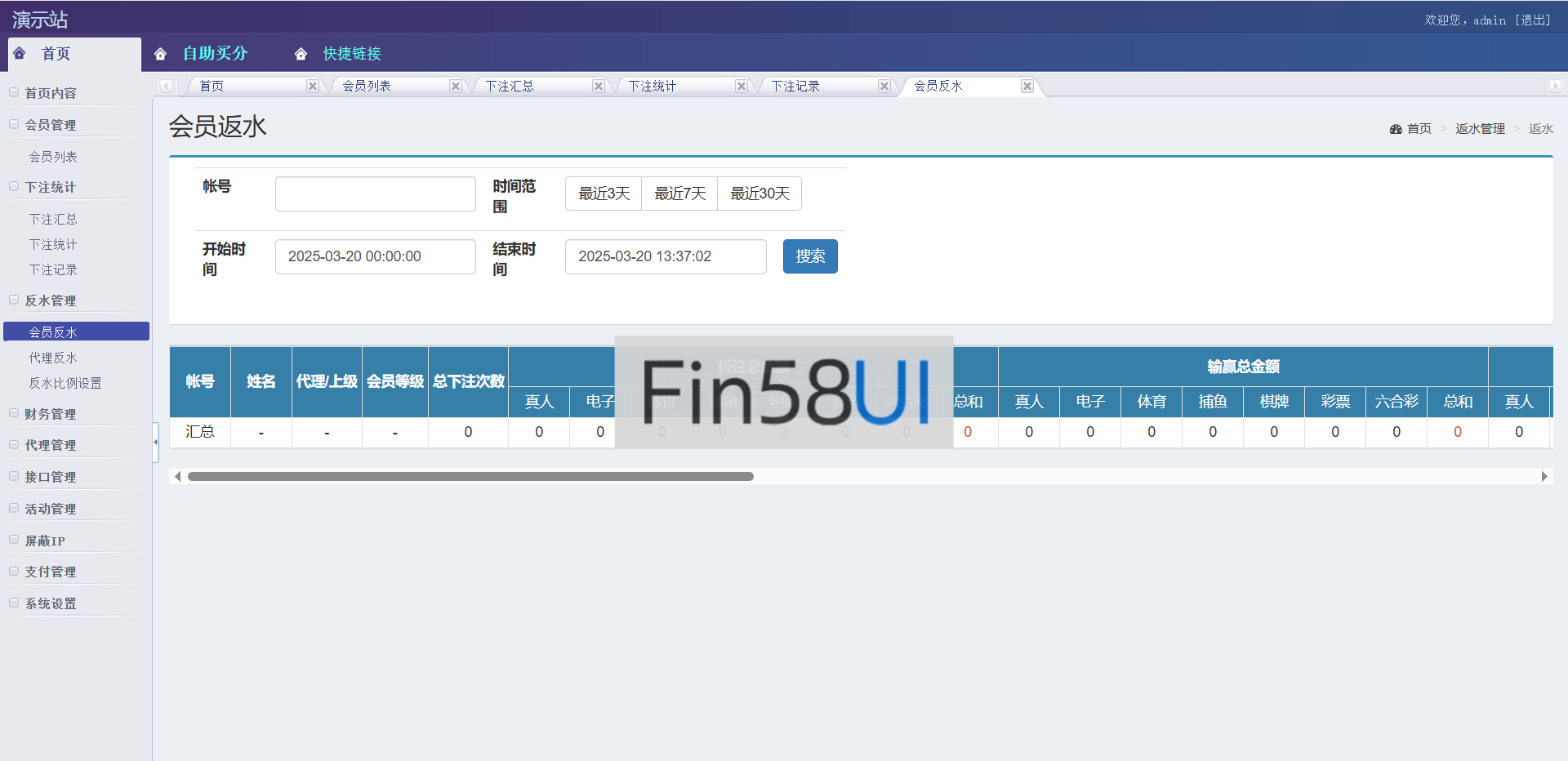Close the 下注统计 tab
Screen dimensions: 1568x761
[741, 87]
